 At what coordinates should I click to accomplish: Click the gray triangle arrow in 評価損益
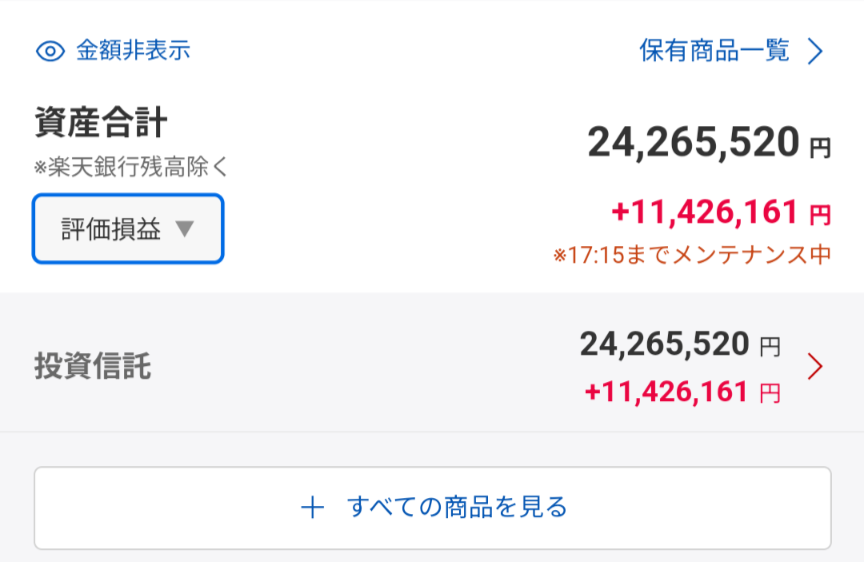[x=183, y=229]
